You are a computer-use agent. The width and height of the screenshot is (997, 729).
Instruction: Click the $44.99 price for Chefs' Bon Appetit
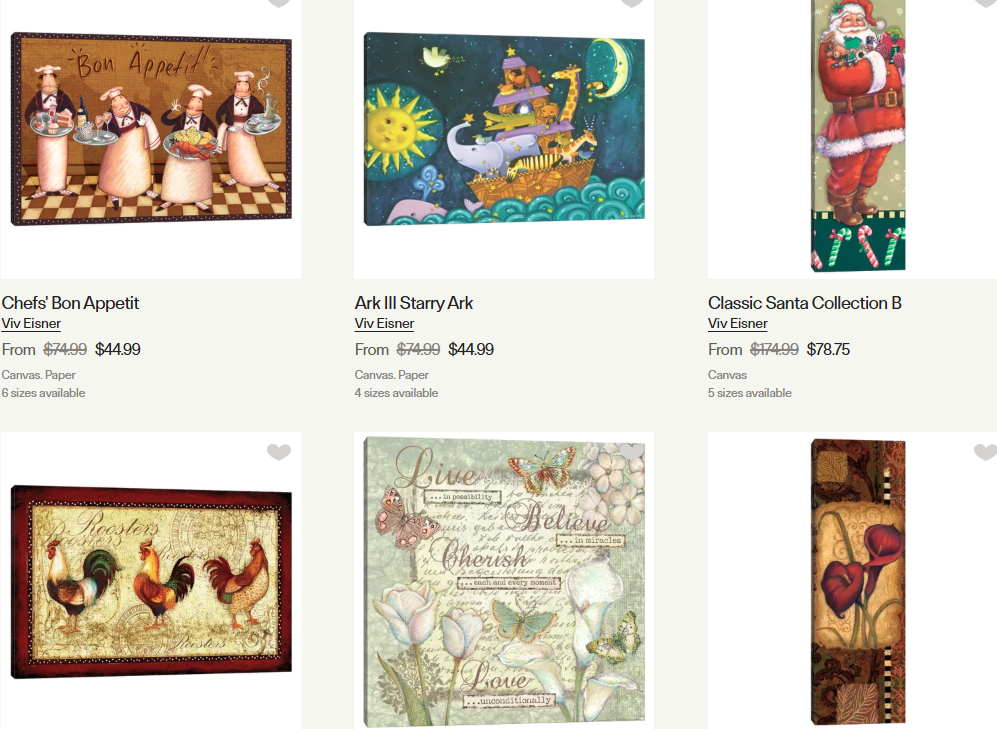pos(118,350)
